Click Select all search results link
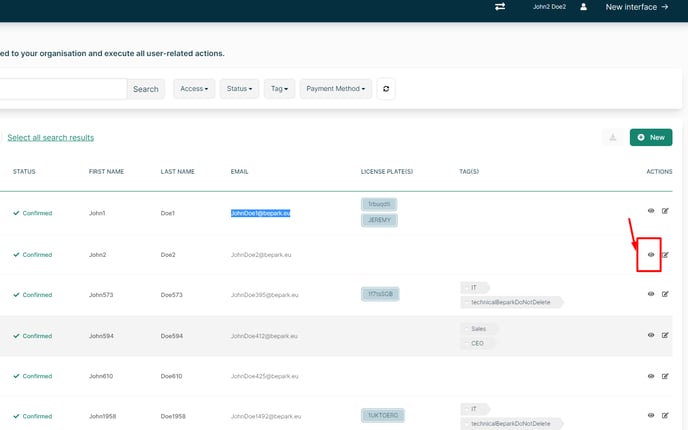 (50, 137)
